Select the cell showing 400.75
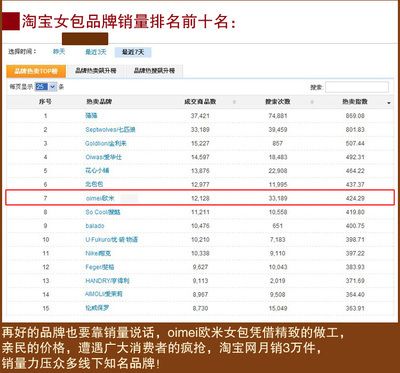The image size is (400, 373). pos(355,226)
